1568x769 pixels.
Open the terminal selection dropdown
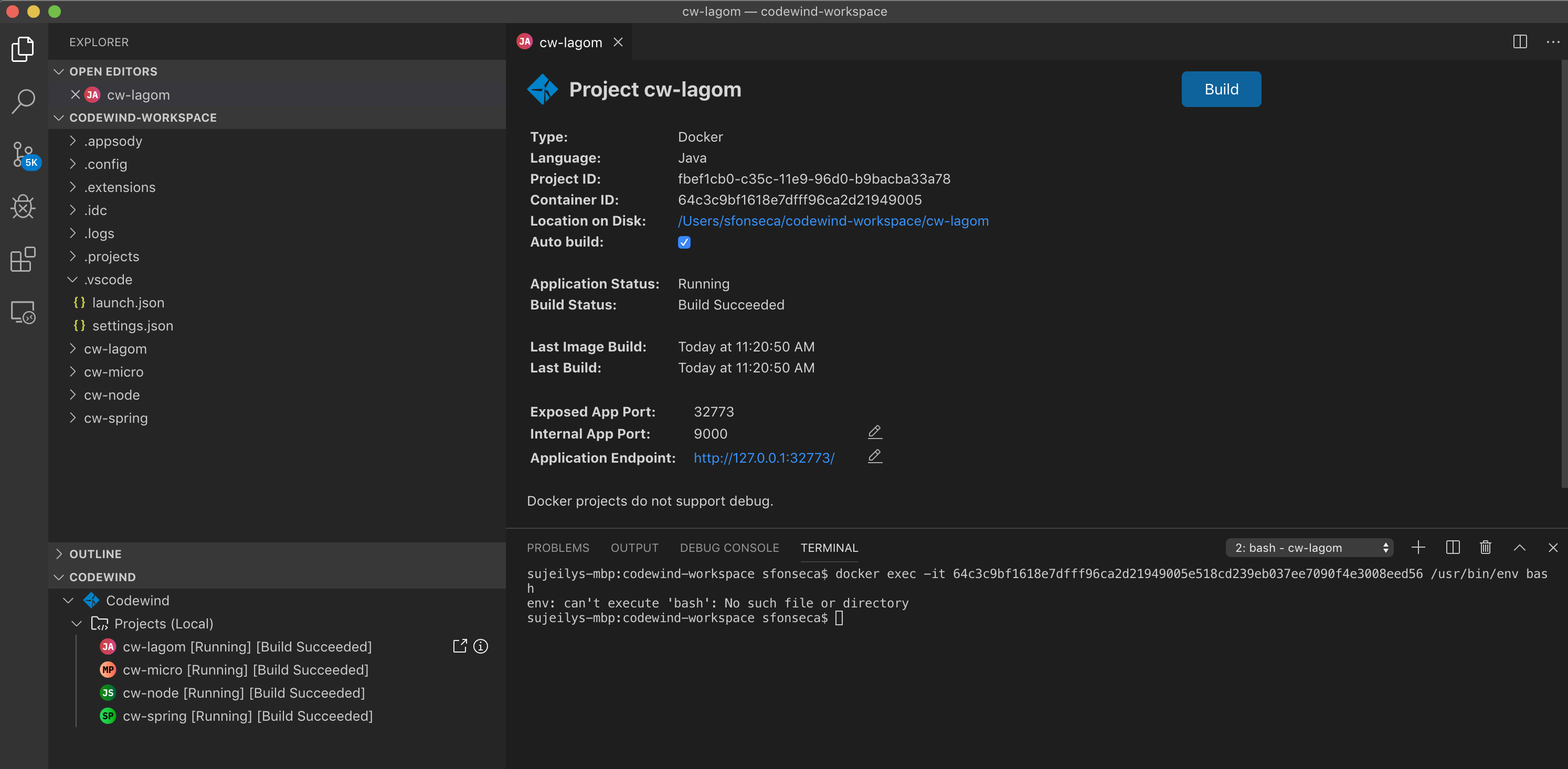point(1309,548)
